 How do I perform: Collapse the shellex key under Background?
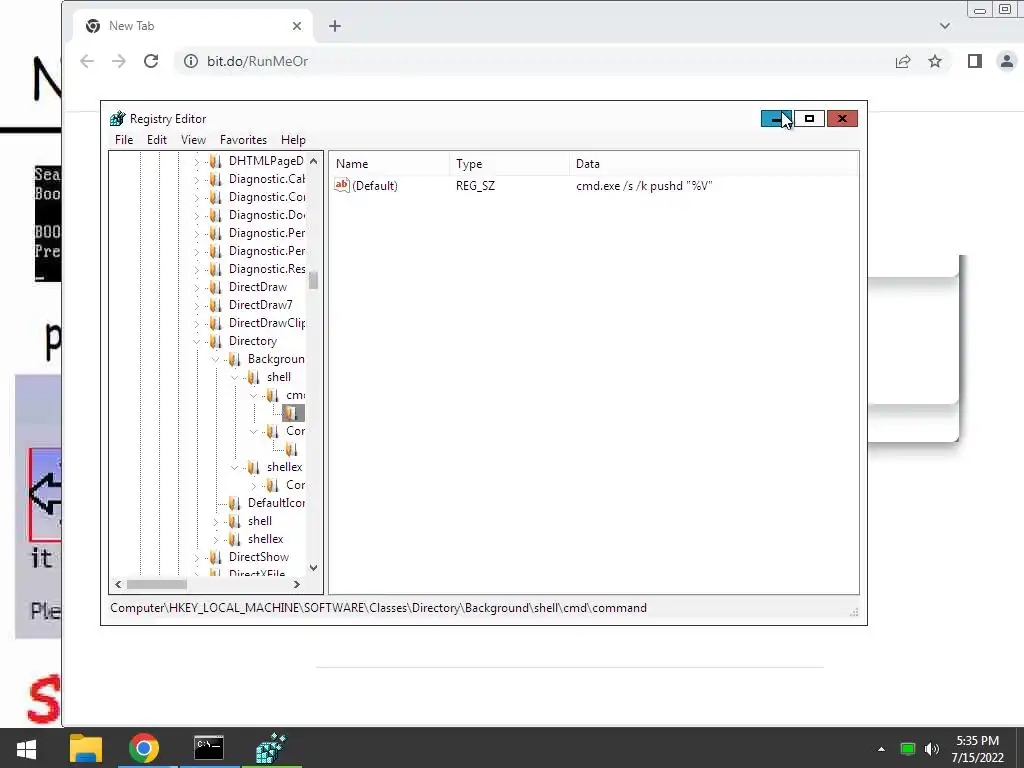click(x=234, y=467)
